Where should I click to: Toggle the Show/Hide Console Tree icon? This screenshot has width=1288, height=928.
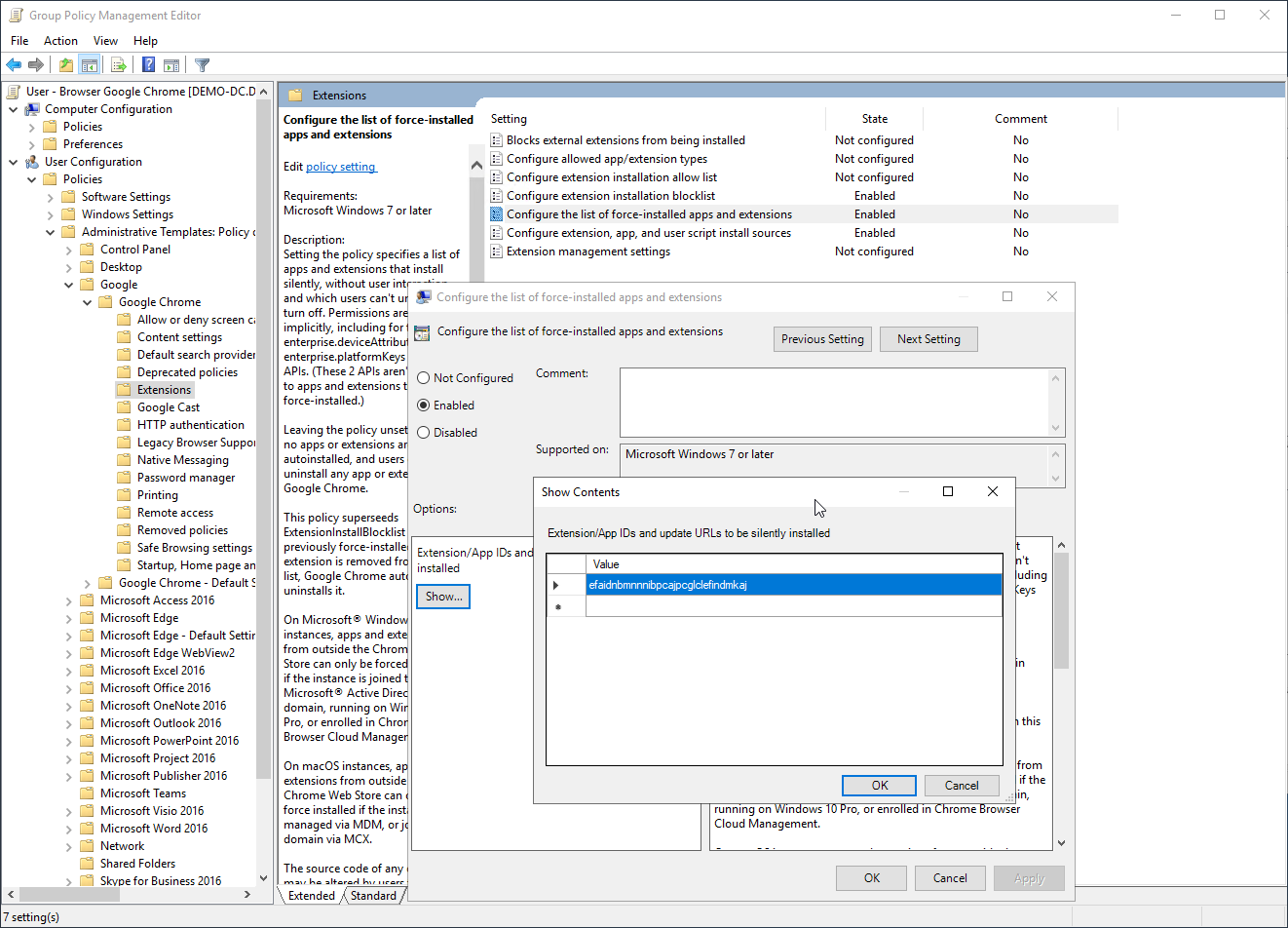tap(90, 65)
